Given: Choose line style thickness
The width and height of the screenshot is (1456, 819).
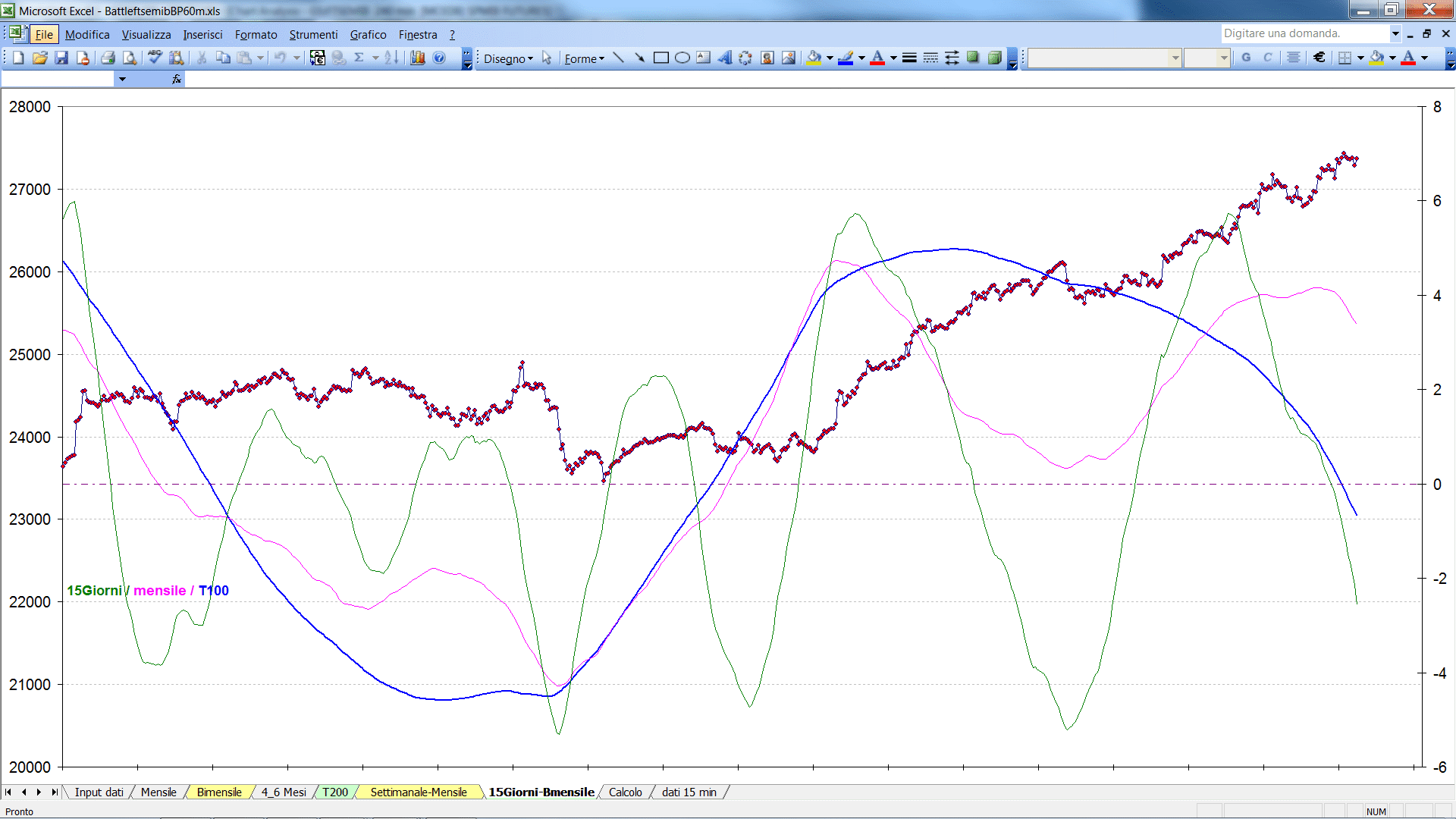Looking at the screenshot, I should [x=909, y=58].
